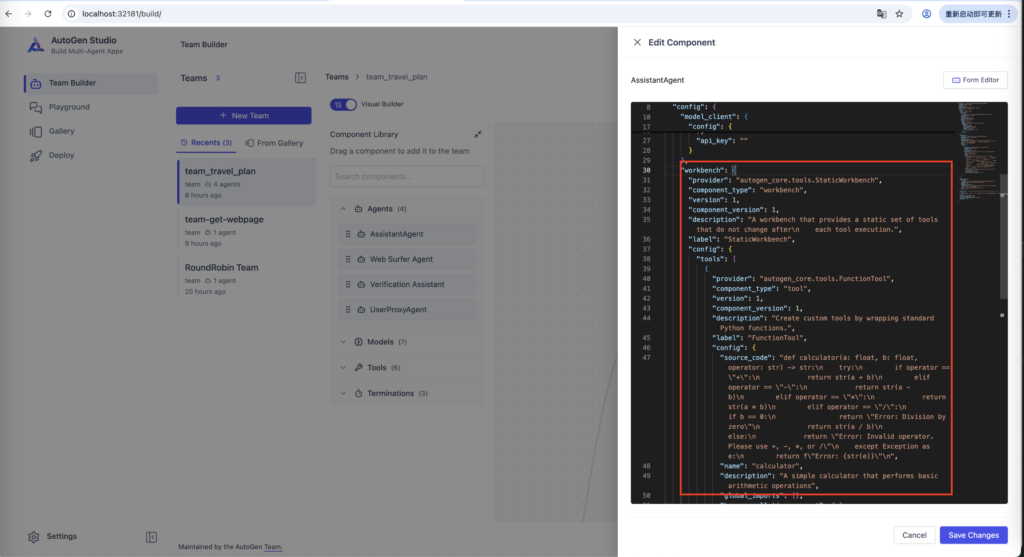Click the "name": "calculator" line
Viewport: 1024px width, 557px height.
click(761, 466)
